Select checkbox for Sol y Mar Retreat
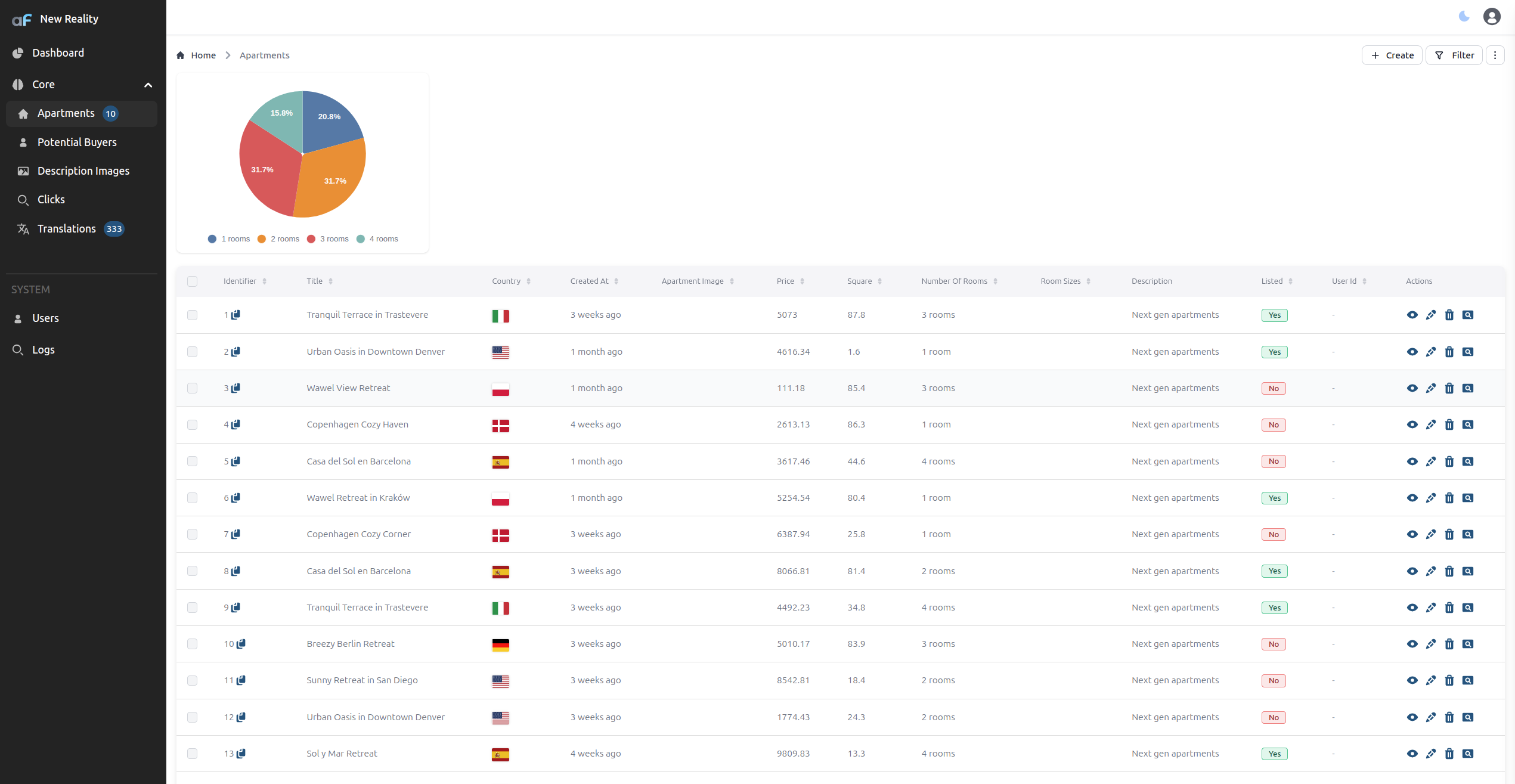The width and height of the screenshot is (1515, 784). point(192,754)
